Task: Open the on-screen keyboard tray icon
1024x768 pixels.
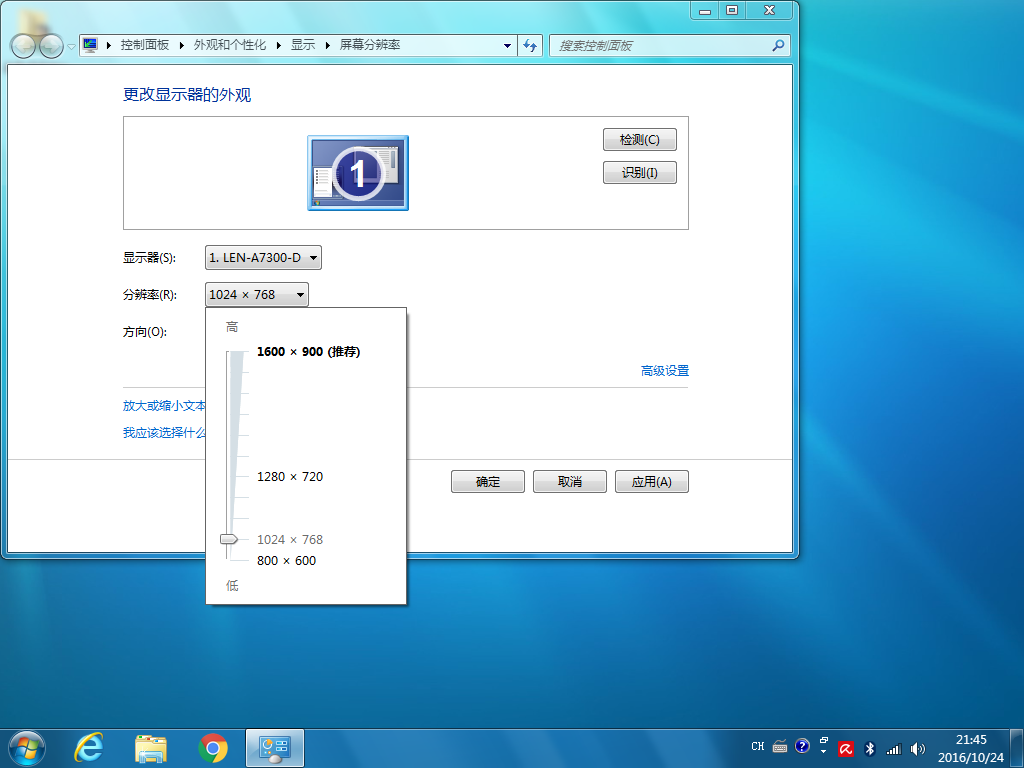Action: tap(780, 746)
